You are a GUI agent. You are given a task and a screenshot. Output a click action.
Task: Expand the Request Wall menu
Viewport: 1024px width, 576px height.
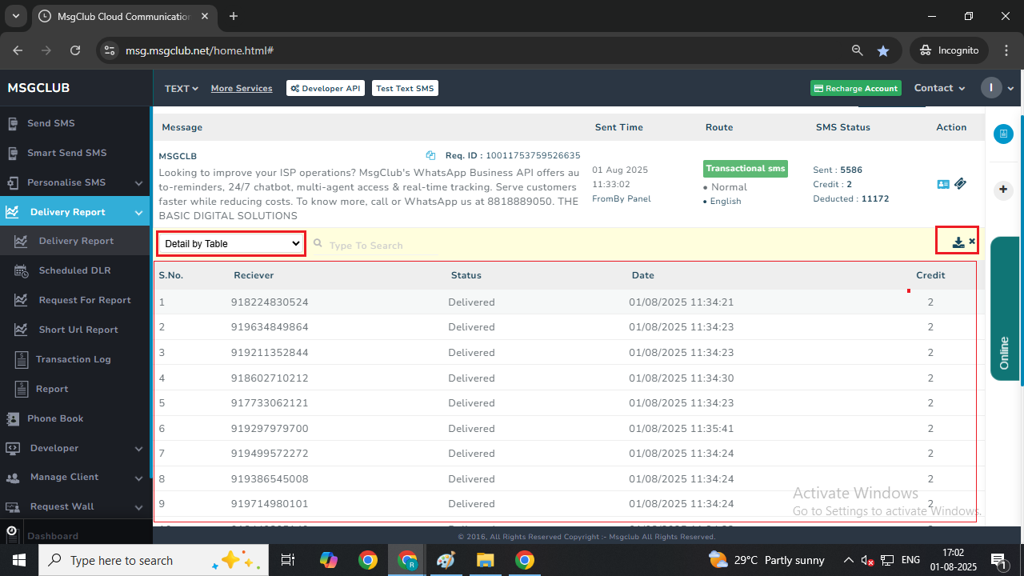(75, 507)
